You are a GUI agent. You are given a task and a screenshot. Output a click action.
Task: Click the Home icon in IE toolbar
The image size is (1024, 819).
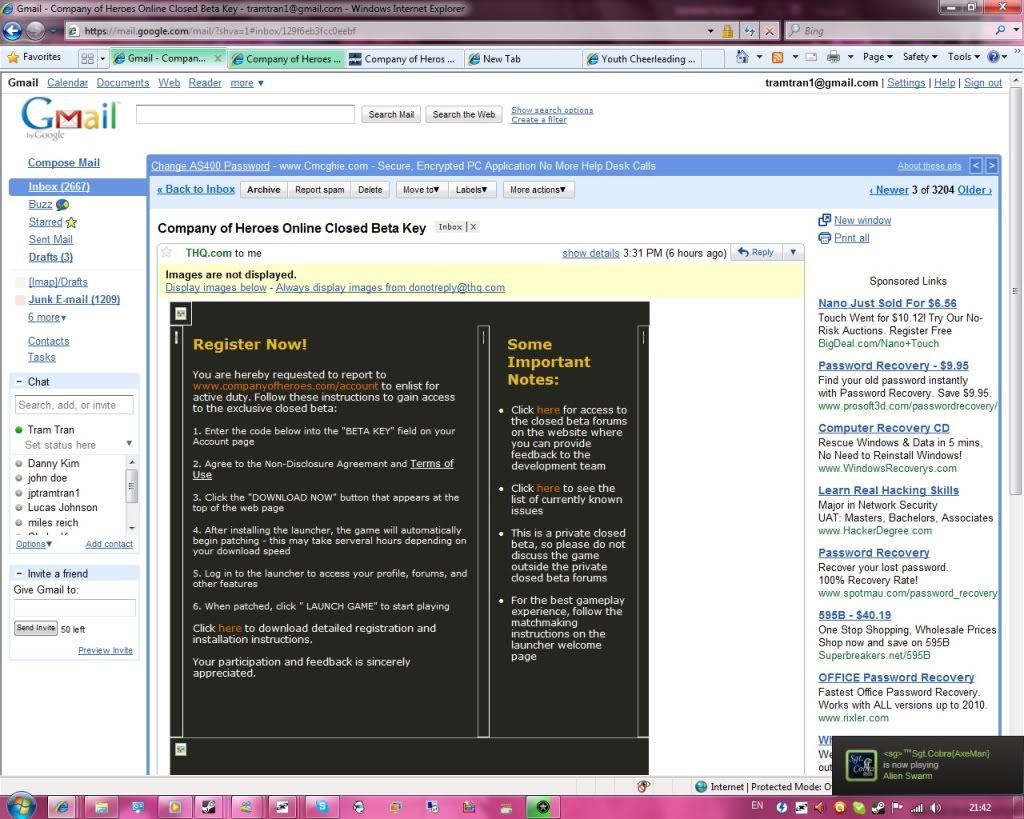(x=743, y=57)
